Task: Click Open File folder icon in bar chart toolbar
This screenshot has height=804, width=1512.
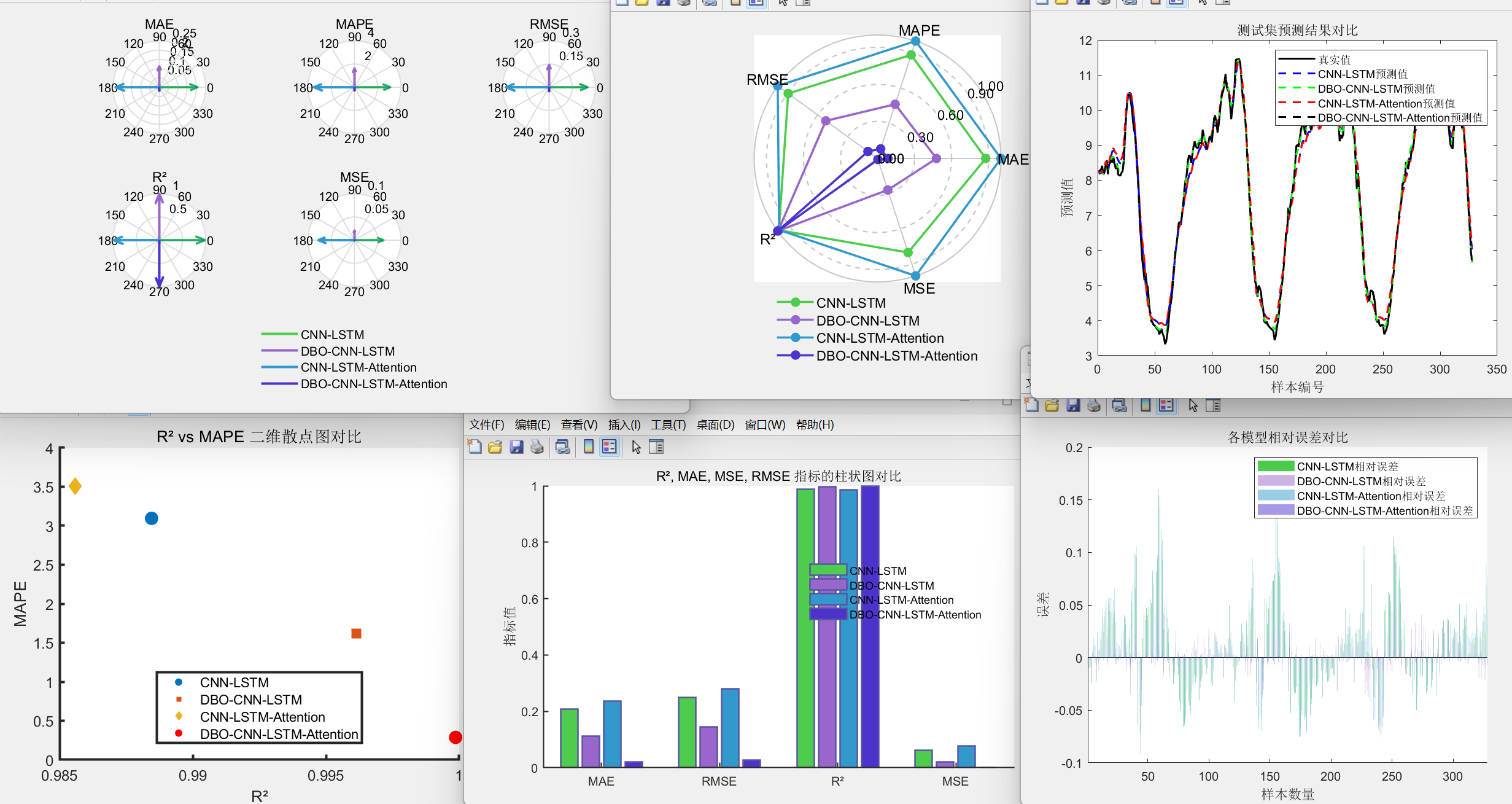Action: click(x=495, y=447)
